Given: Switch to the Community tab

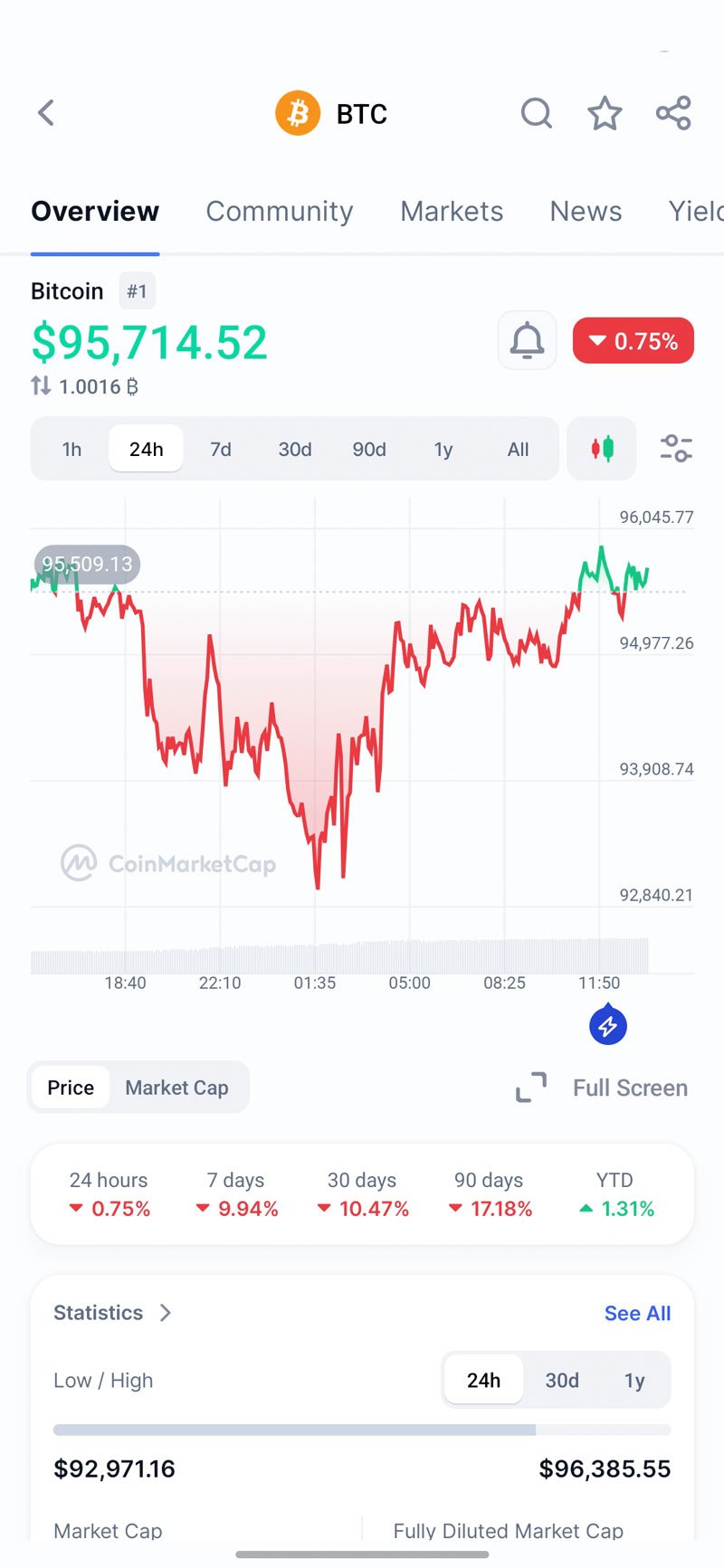Looking at the screenshot, I should (x=279, y=211).
